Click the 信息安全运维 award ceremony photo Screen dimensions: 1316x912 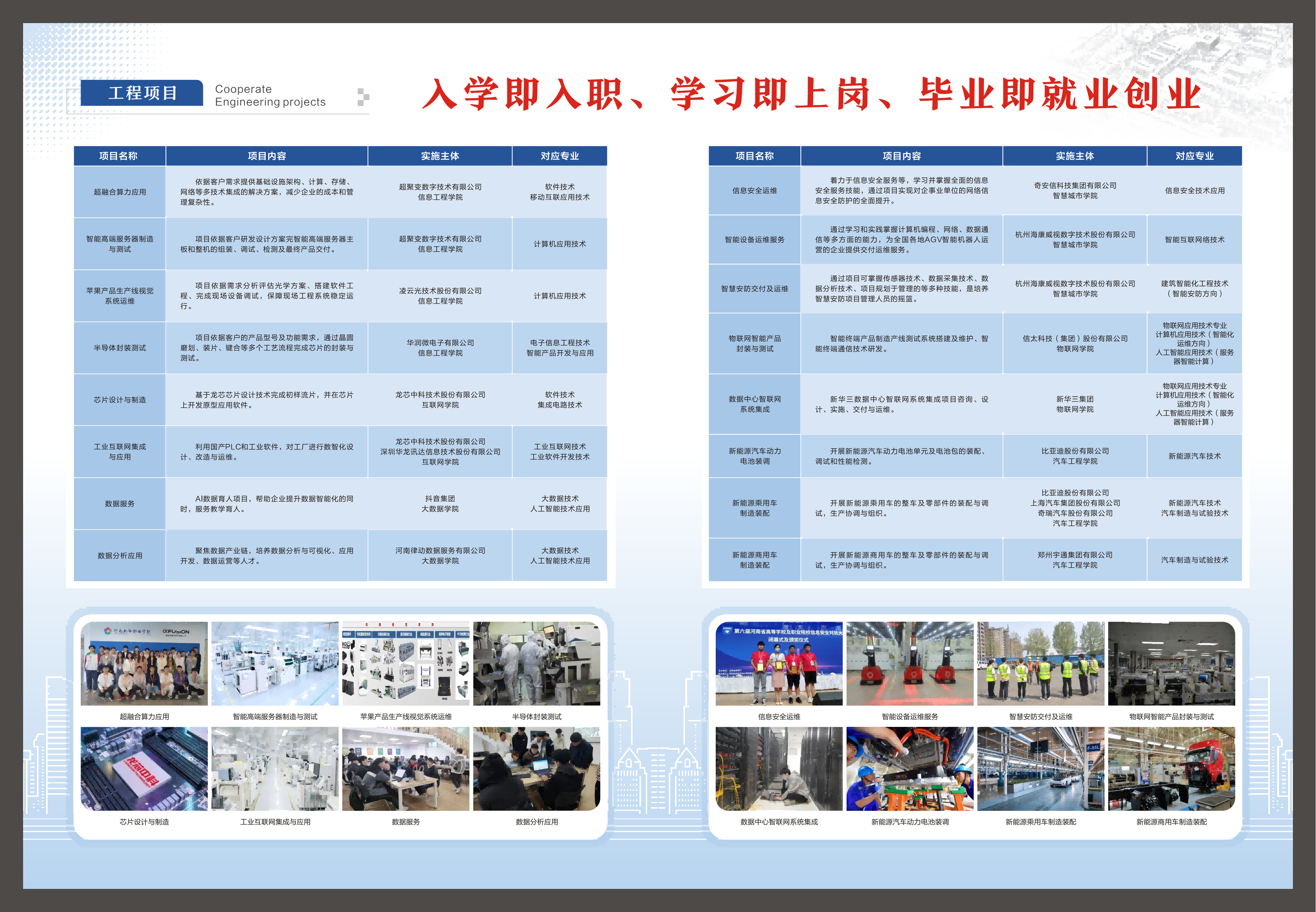click(778, 663)
